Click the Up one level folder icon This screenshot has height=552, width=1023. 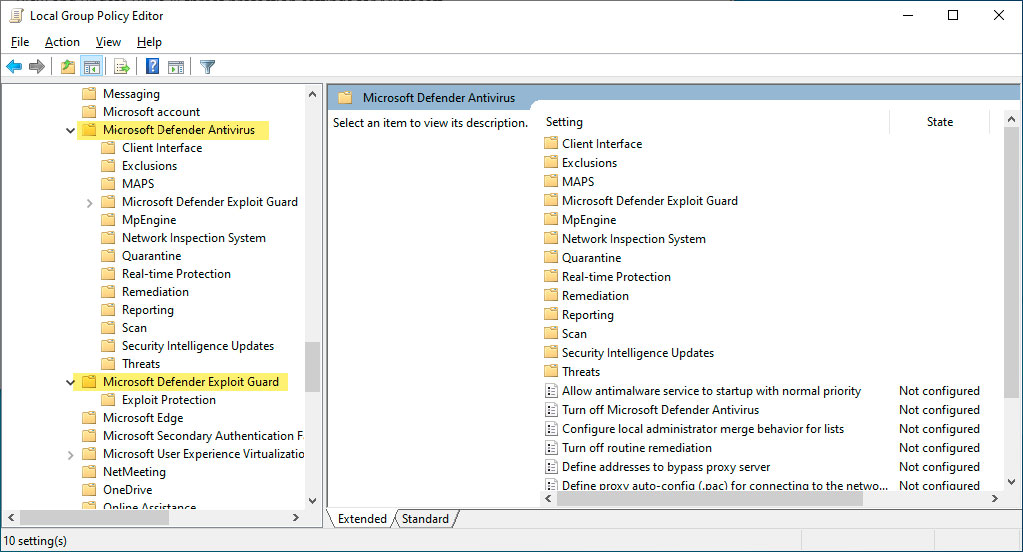click(x=67, y=67)
